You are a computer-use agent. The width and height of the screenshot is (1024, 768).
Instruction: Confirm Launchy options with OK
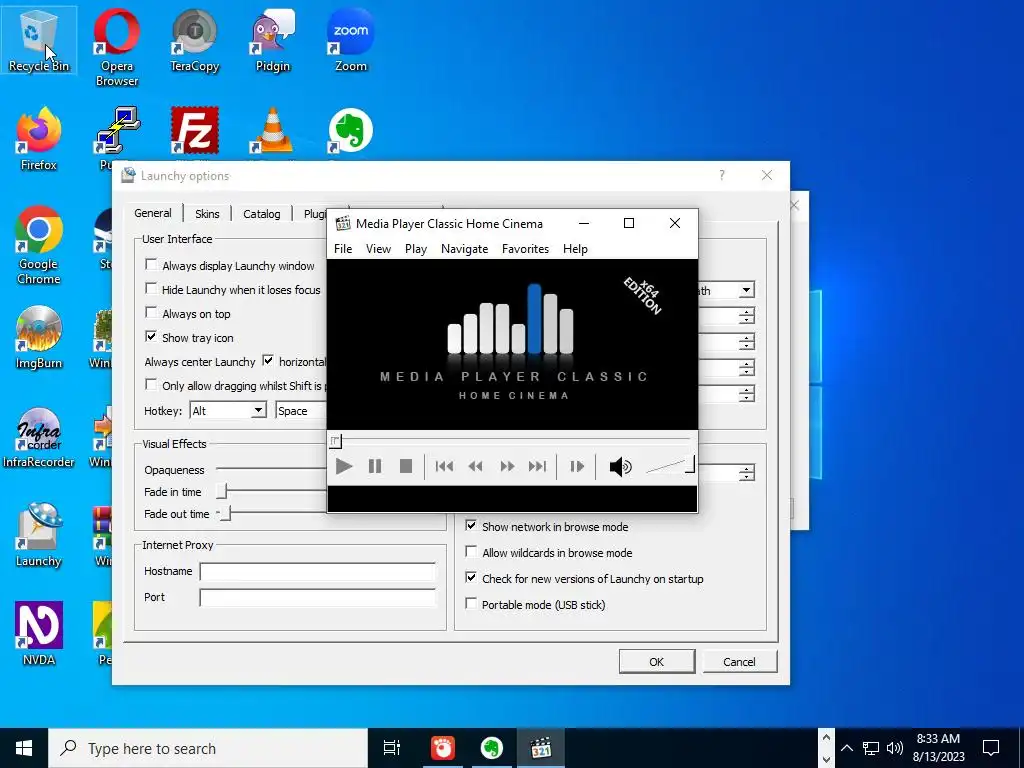tap(656, 662)
